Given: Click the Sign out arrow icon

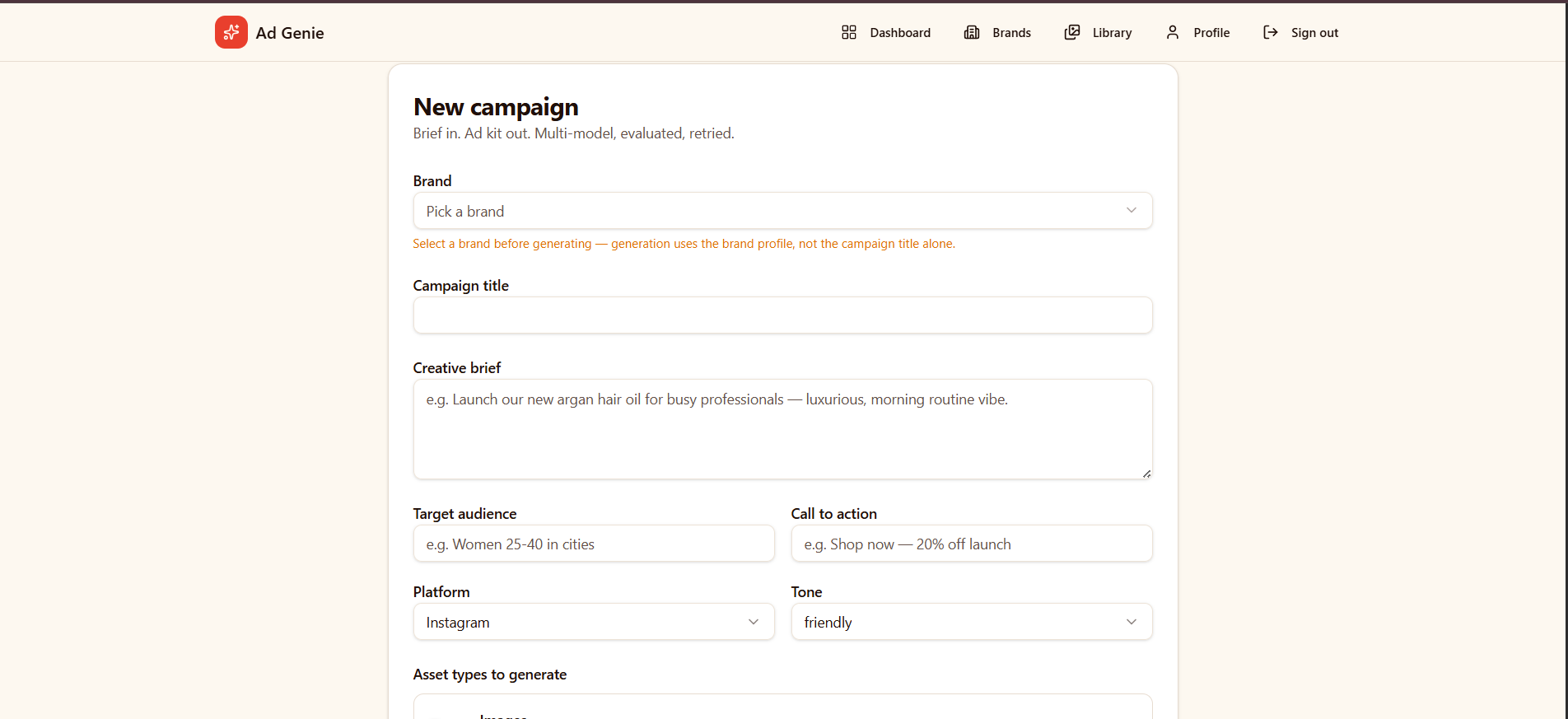Looking at the screenshot, I should [1271, 32].
